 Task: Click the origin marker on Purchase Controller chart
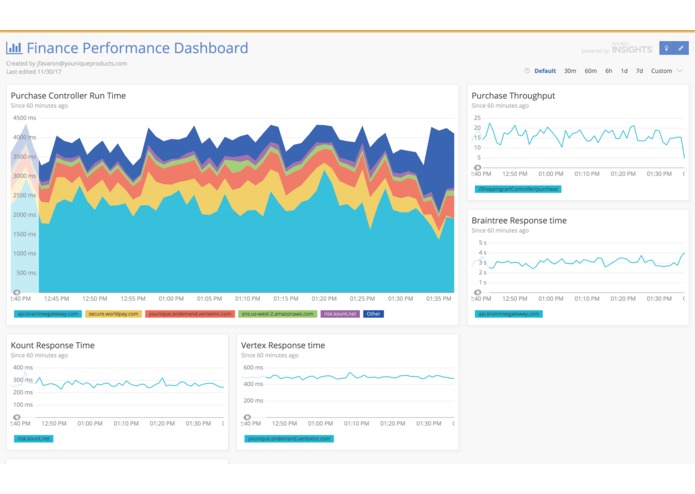pyautogui.click(x=17, y=292)
